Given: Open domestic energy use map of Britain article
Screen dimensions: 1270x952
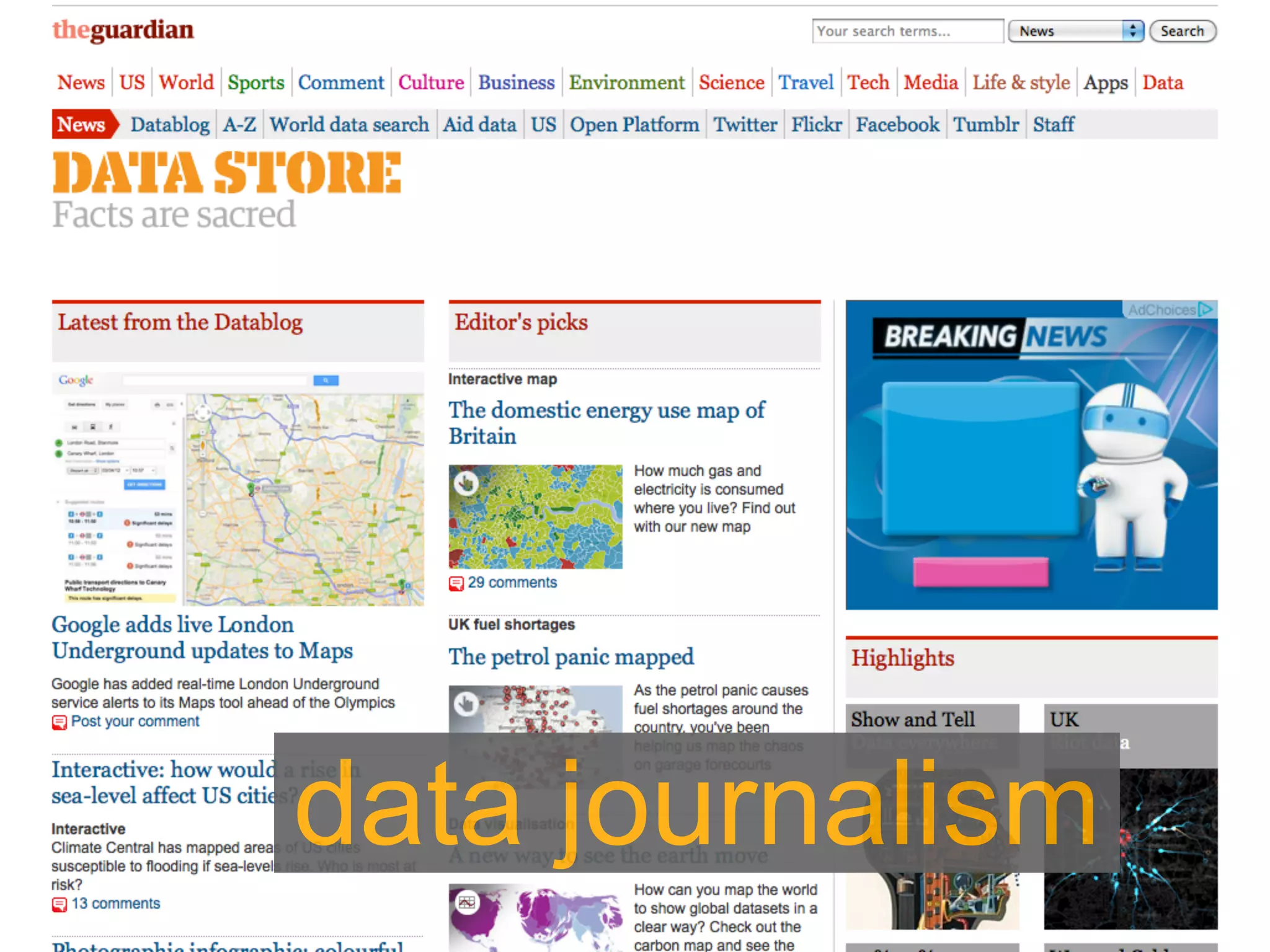Looking at the screenshot, I should (x=606, y=423).
